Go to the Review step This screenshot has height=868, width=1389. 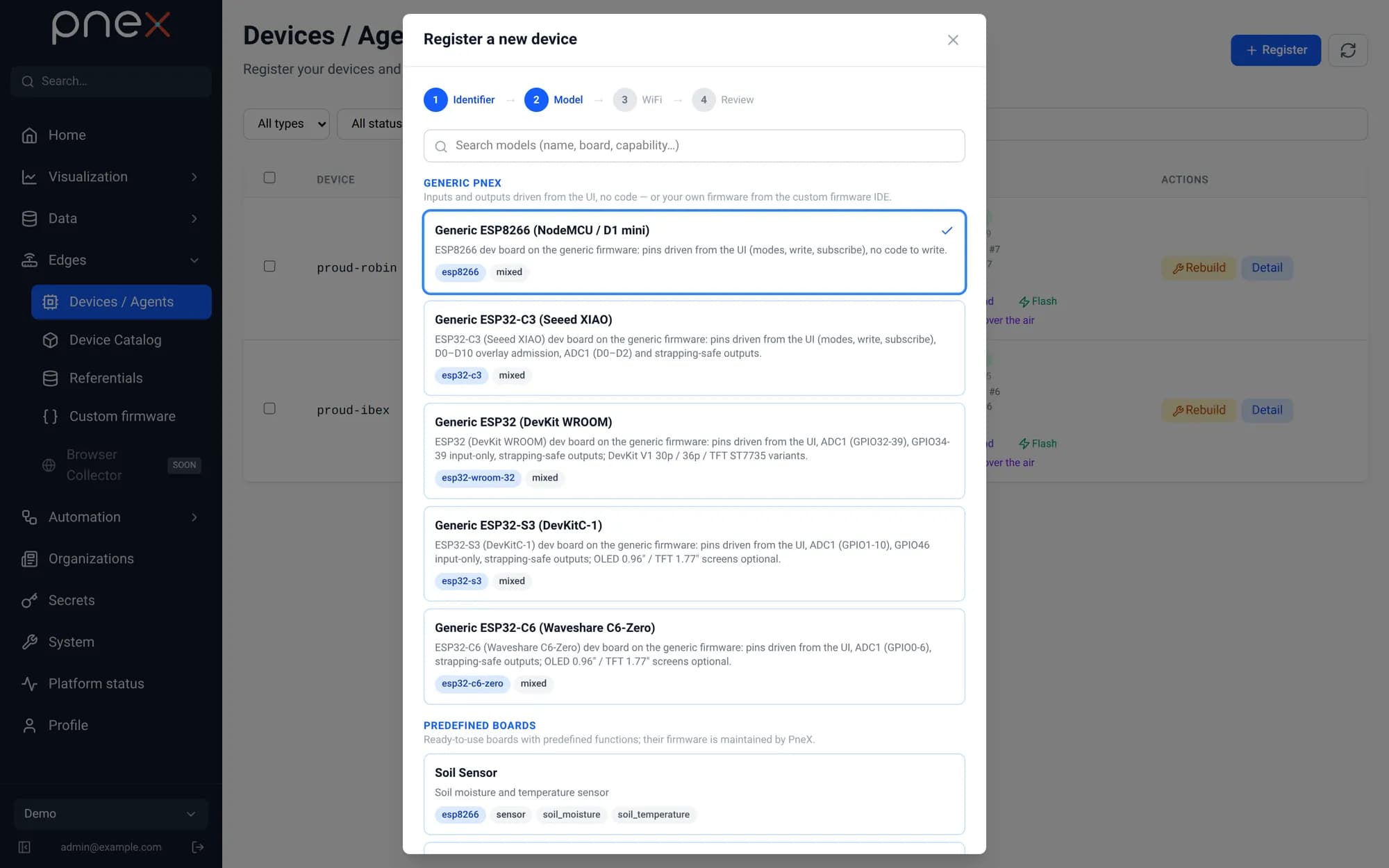pyautogui.click(x=723, y=100)
